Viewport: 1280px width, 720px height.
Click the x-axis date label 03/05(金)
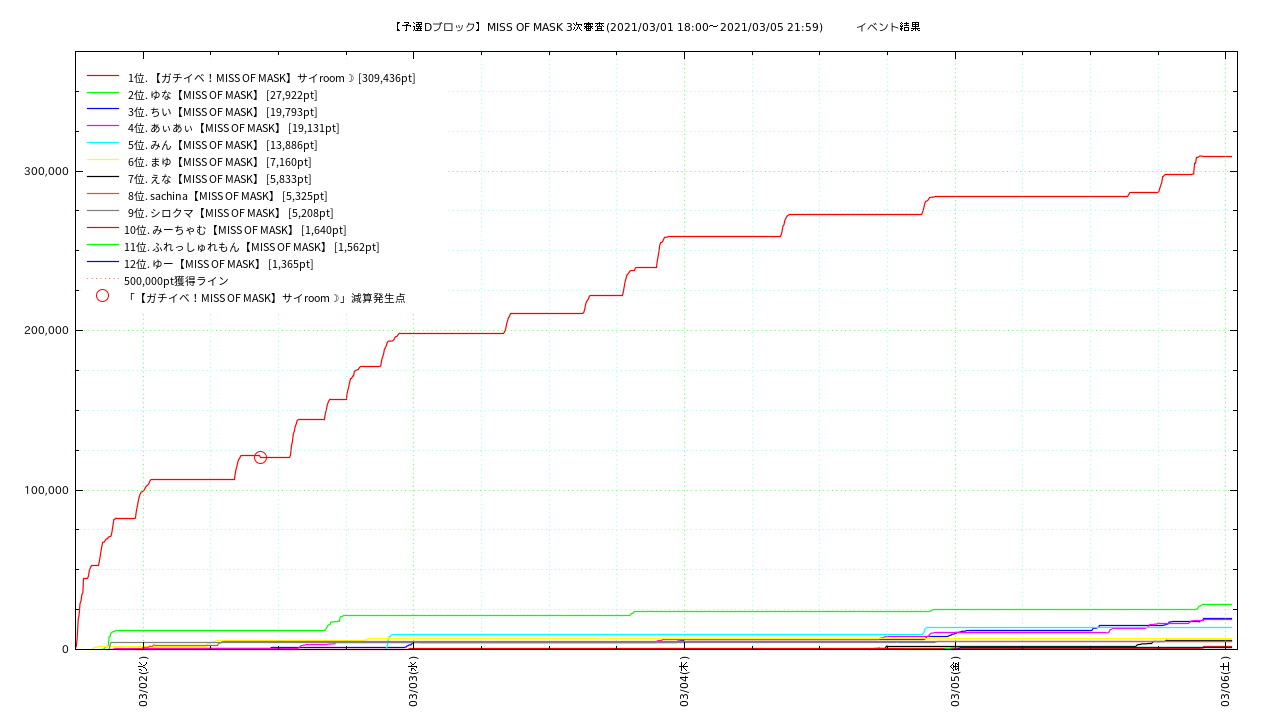click(x=956, y=683)
